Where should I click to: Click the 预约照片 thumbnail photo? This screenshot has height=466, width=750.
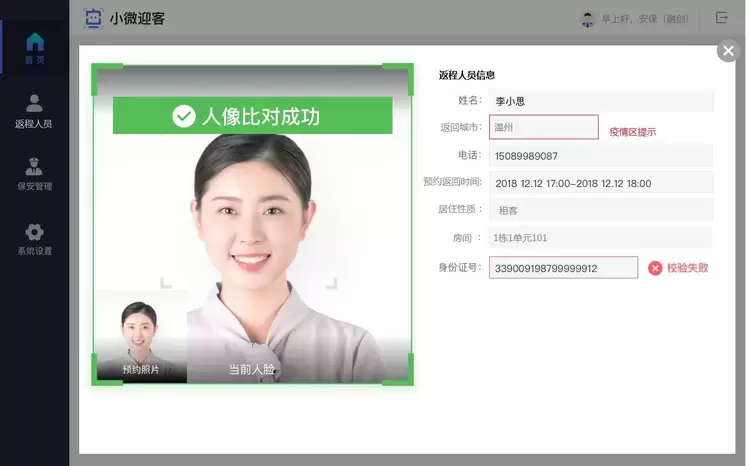pos(140,337)
